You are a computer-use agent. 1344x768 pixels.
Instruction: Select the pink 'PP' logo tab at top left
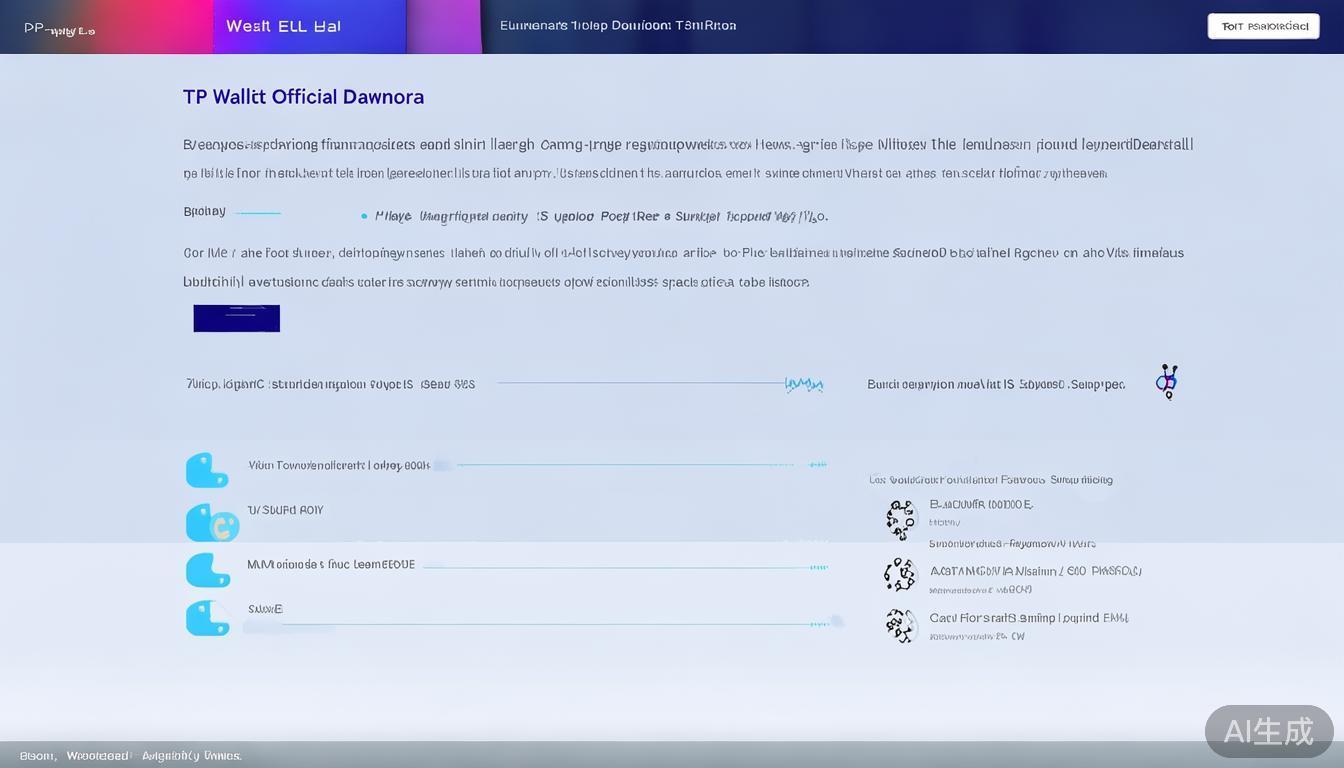(x=60, y=29)
